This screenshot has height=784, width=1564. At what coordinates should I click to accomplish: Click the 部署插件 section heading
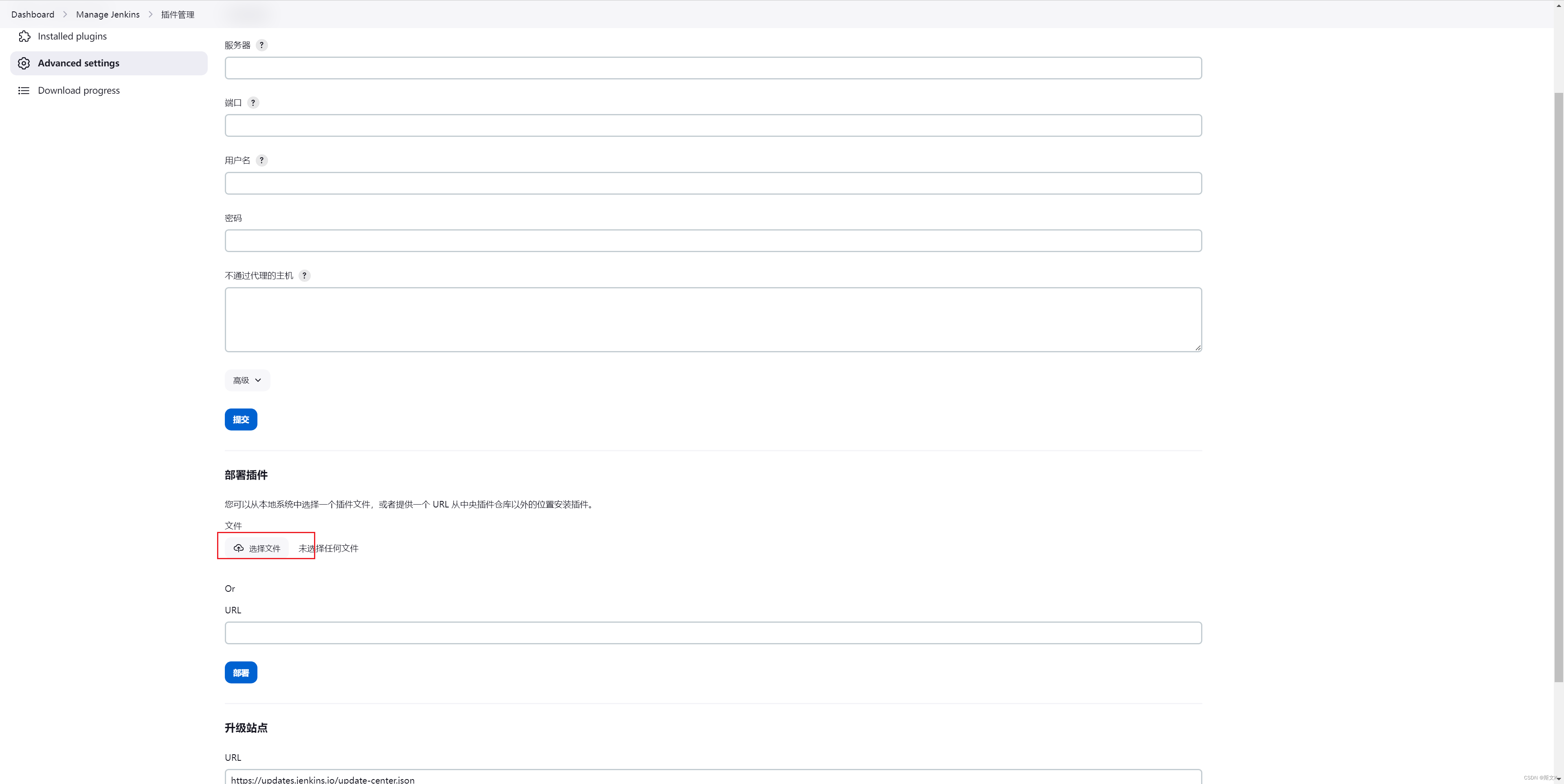click(246, 475)
